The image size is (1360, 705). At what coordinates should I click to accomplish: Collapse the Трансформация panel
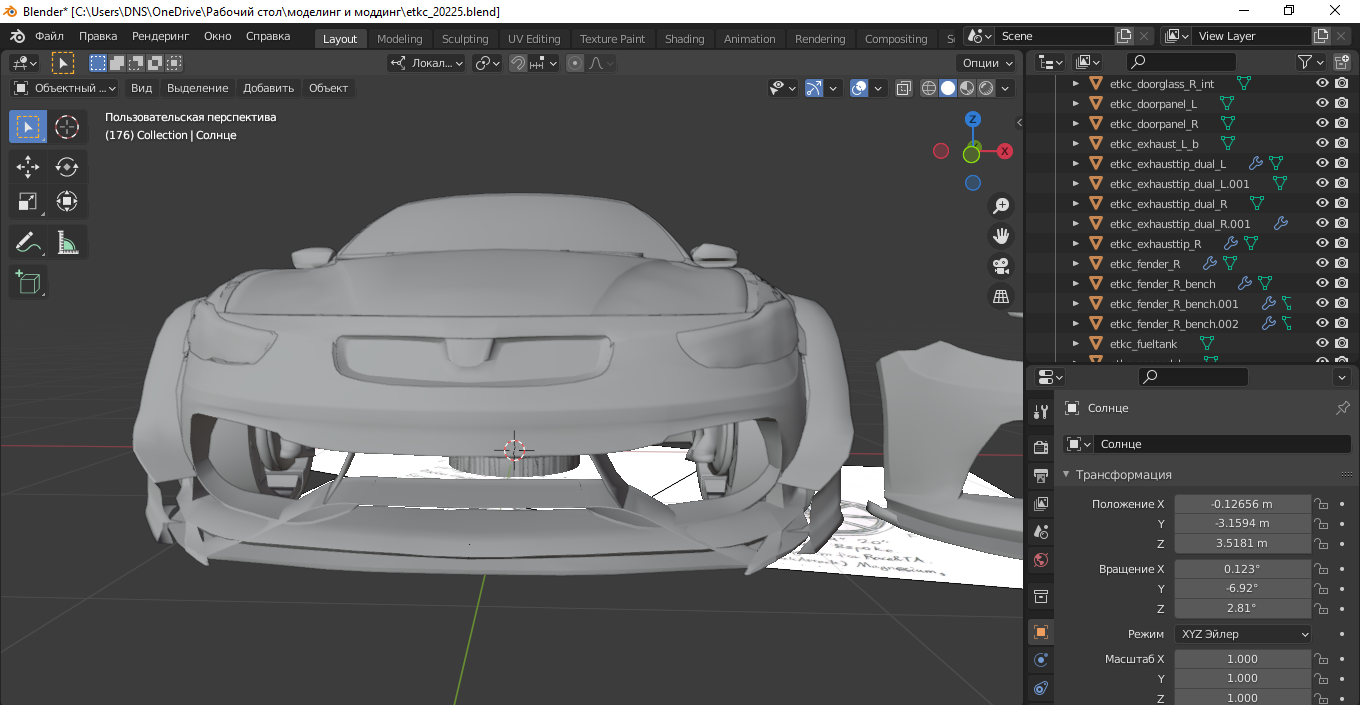point(1066,475)
